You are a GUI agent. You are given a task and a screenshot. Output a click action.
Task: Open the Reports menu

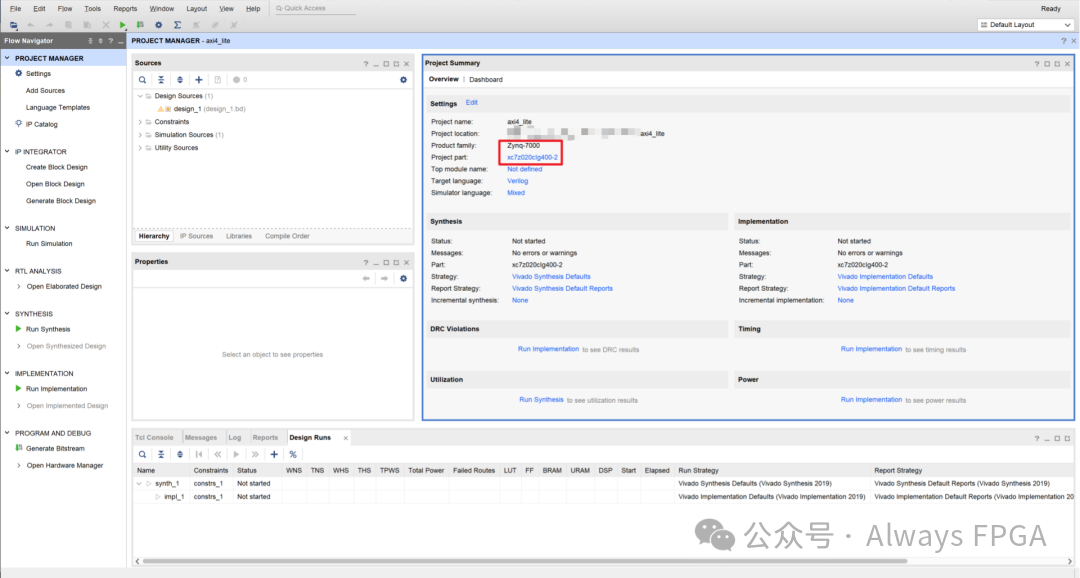click(x=125, y=9)
